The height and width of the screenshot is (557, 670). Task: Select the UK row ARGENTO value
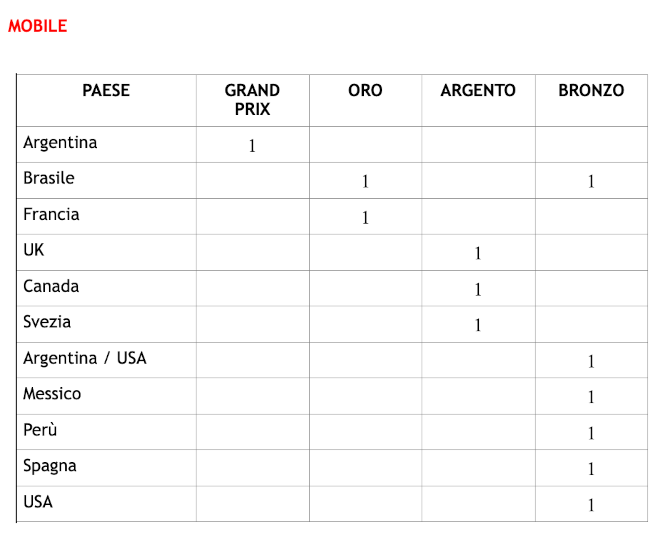click(x=478, y=253)
